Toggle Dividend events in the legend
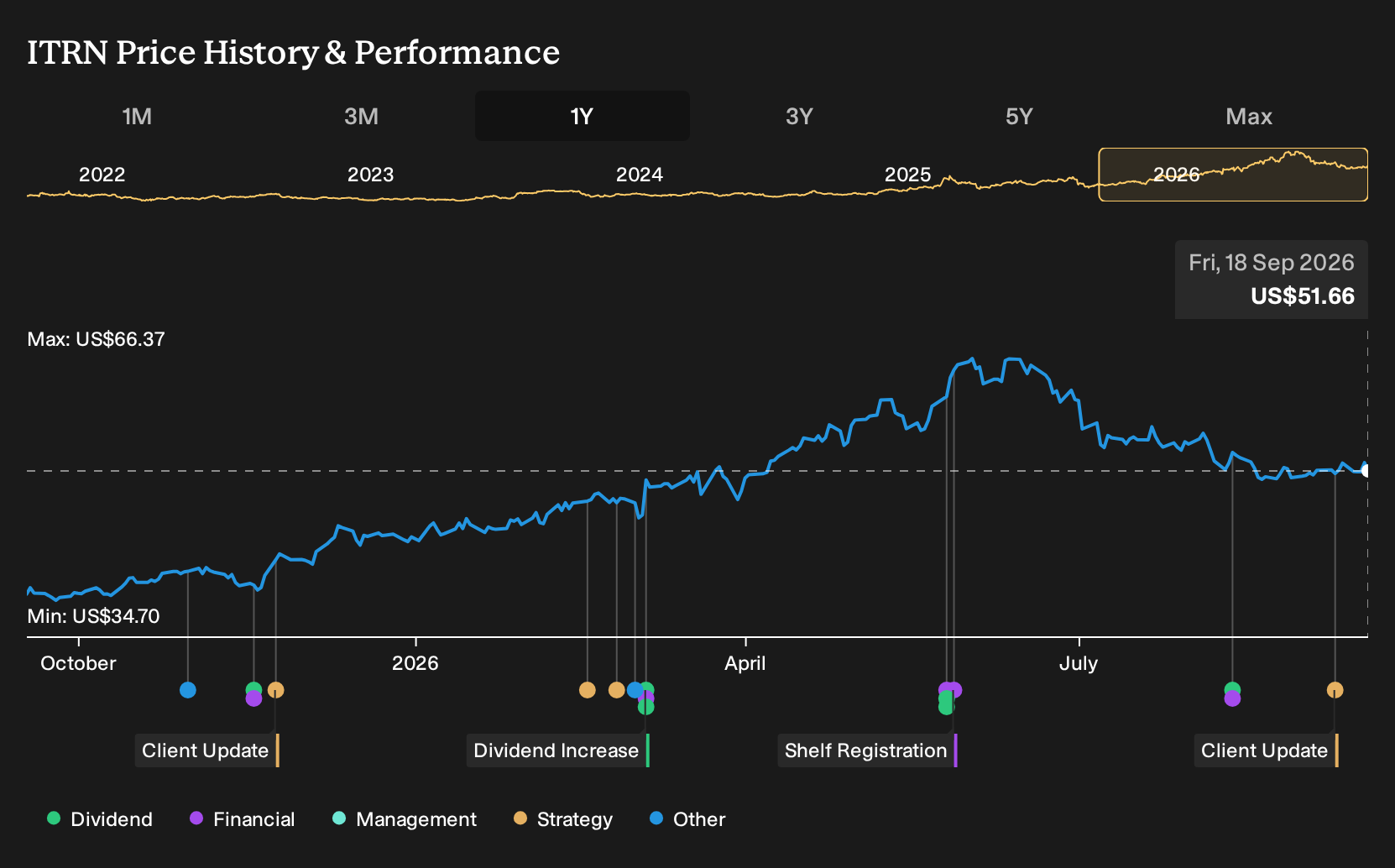The height and width of the screenshot is (868, 1395). coord(100,819)
